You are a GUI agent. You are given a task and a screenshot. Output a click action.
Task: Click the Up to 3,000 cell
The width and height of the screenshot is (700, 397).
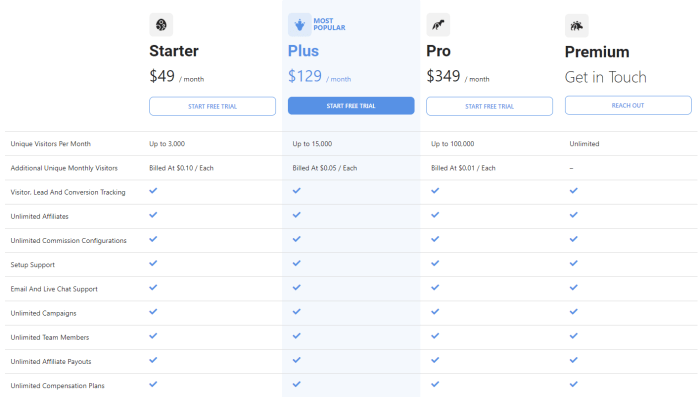coord(167,144)
